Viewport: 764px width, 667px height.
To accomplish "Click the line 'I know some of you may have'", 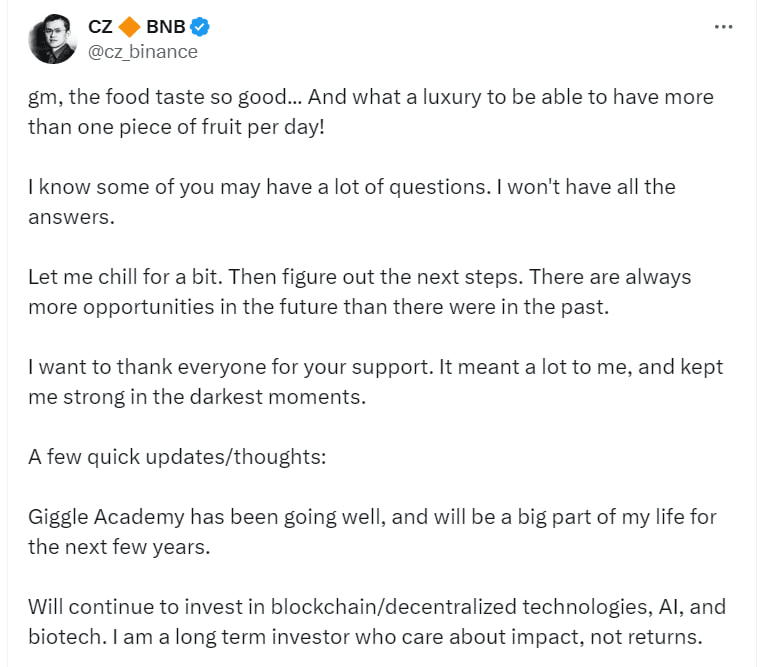I will point(352,187).
